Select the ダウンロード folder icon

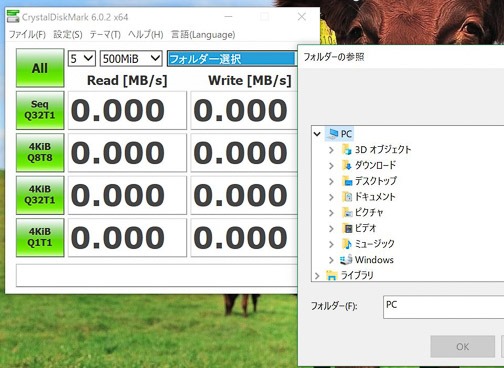click(347, 165)
